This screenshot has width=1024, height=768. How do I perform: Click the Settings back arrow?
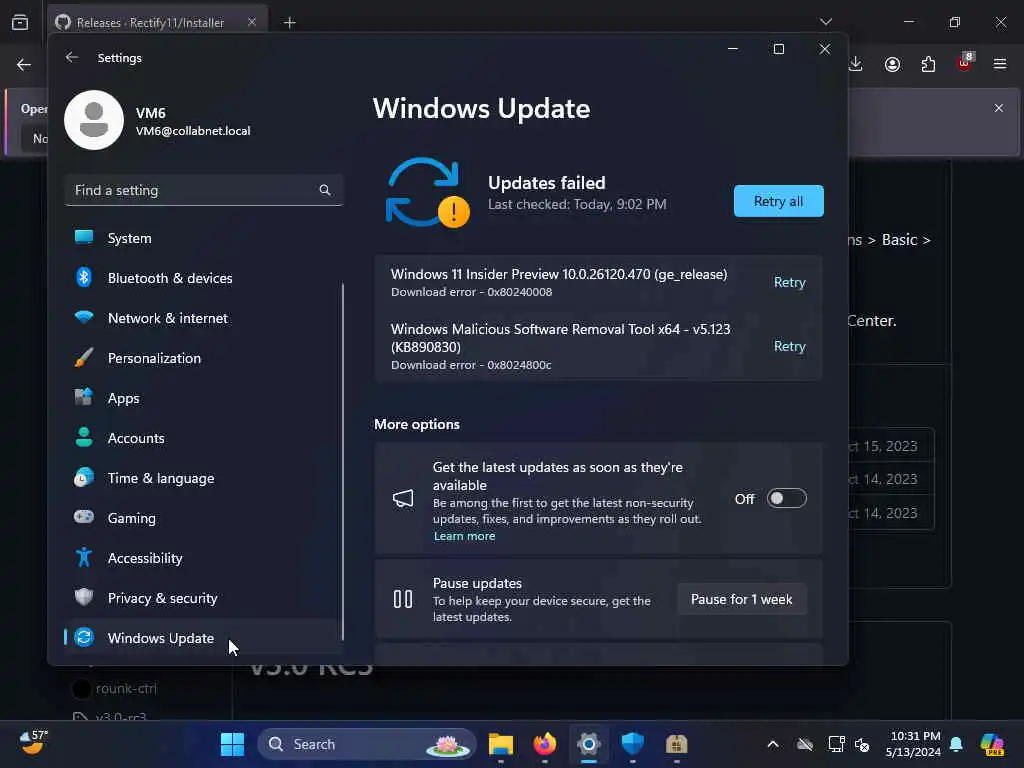pyautogui.click(x=72, y=57)
